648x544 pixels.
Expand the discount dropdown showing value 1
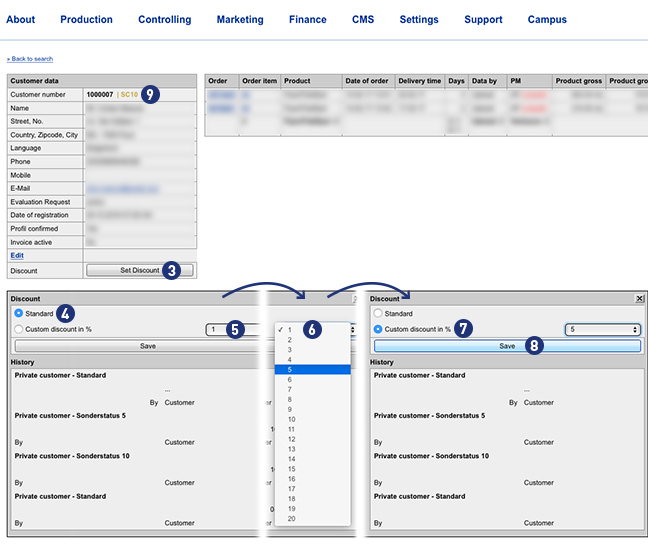(x=228, y=329)
